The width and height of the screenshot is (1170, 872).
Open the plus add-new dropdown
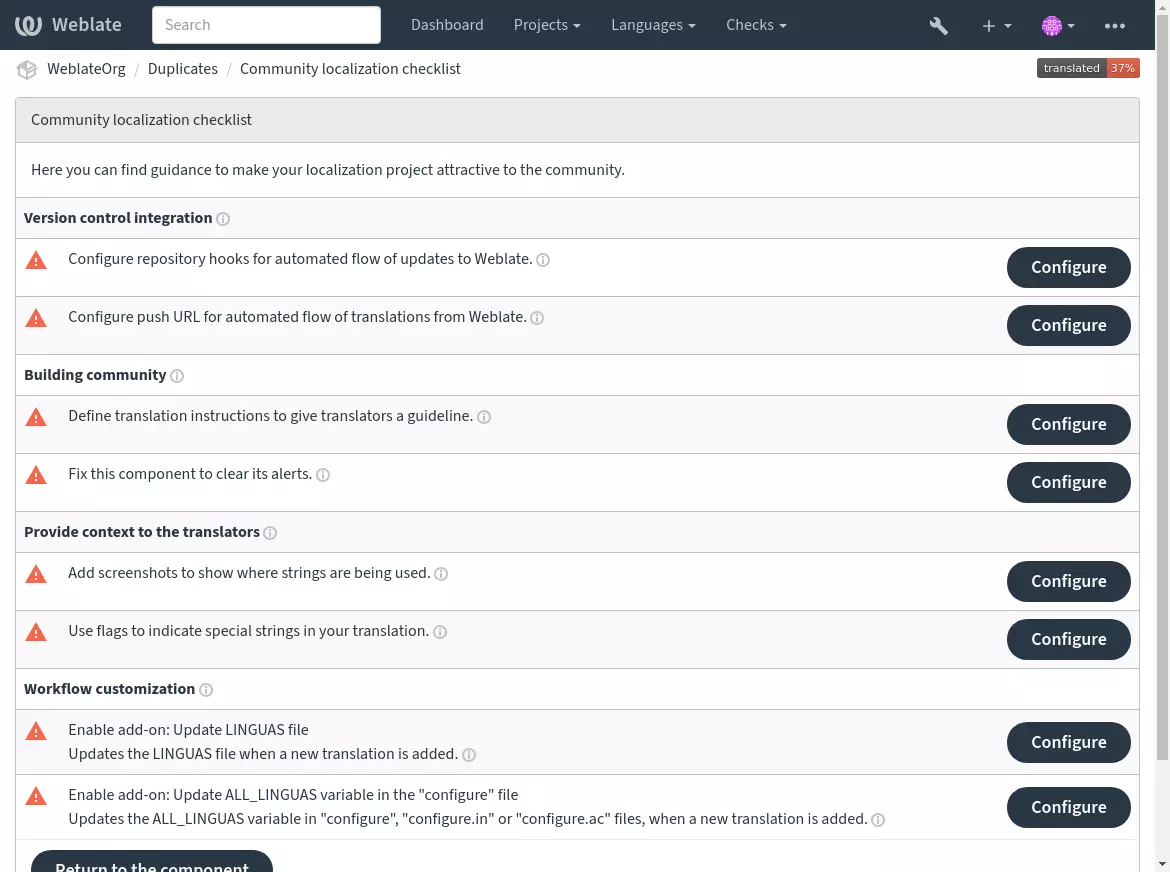(996, 25)
